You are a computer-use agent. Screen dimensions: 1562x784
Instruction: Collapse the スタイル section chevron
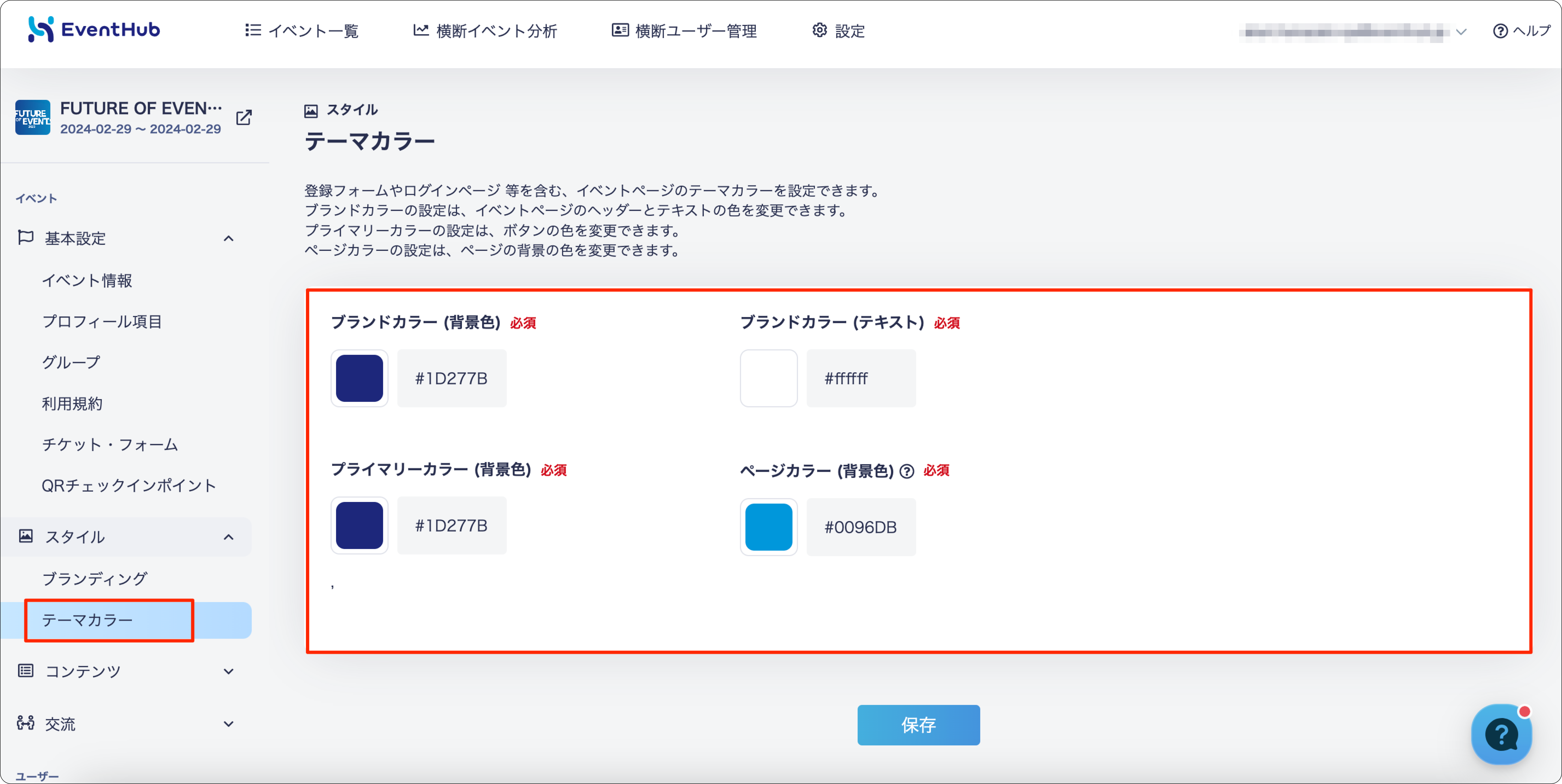(x=229, y=537)
